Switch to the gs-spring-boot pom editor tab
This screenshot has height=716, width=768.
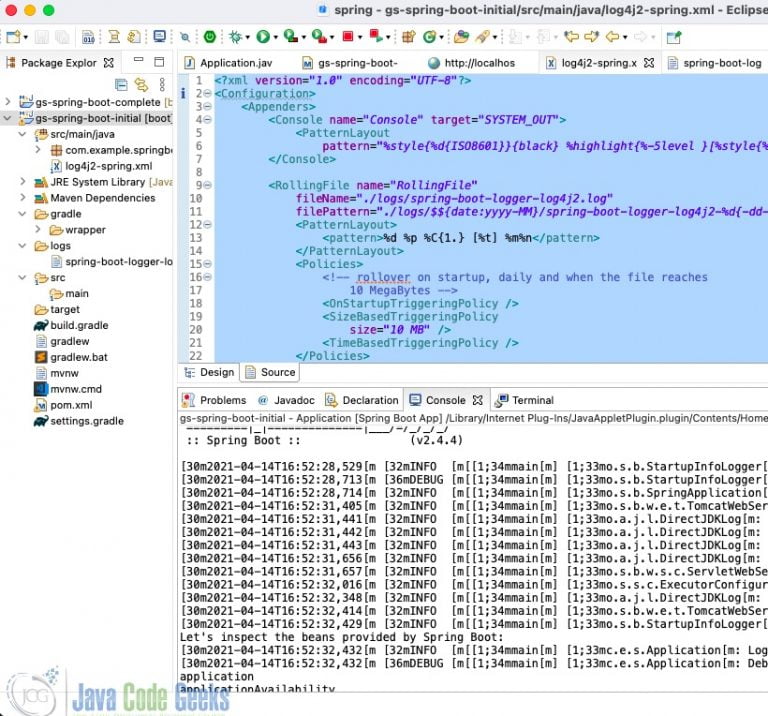[x=350, y=63]
